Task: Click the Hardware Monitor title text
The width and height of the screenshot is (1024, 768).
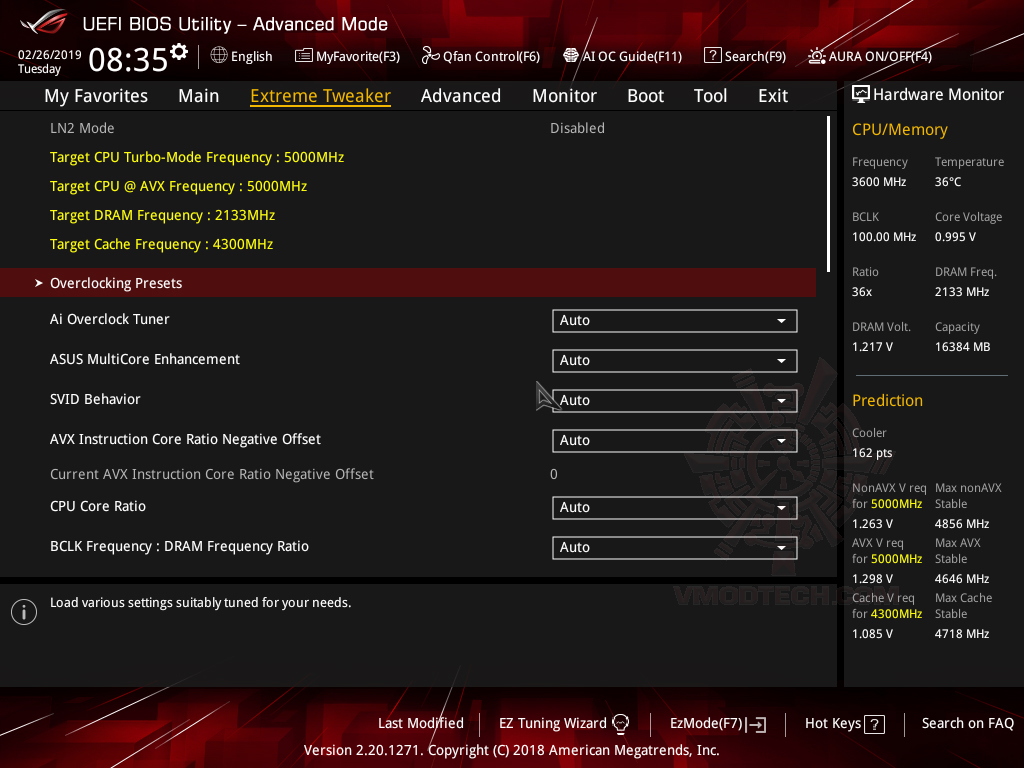Action: (938, 95)
